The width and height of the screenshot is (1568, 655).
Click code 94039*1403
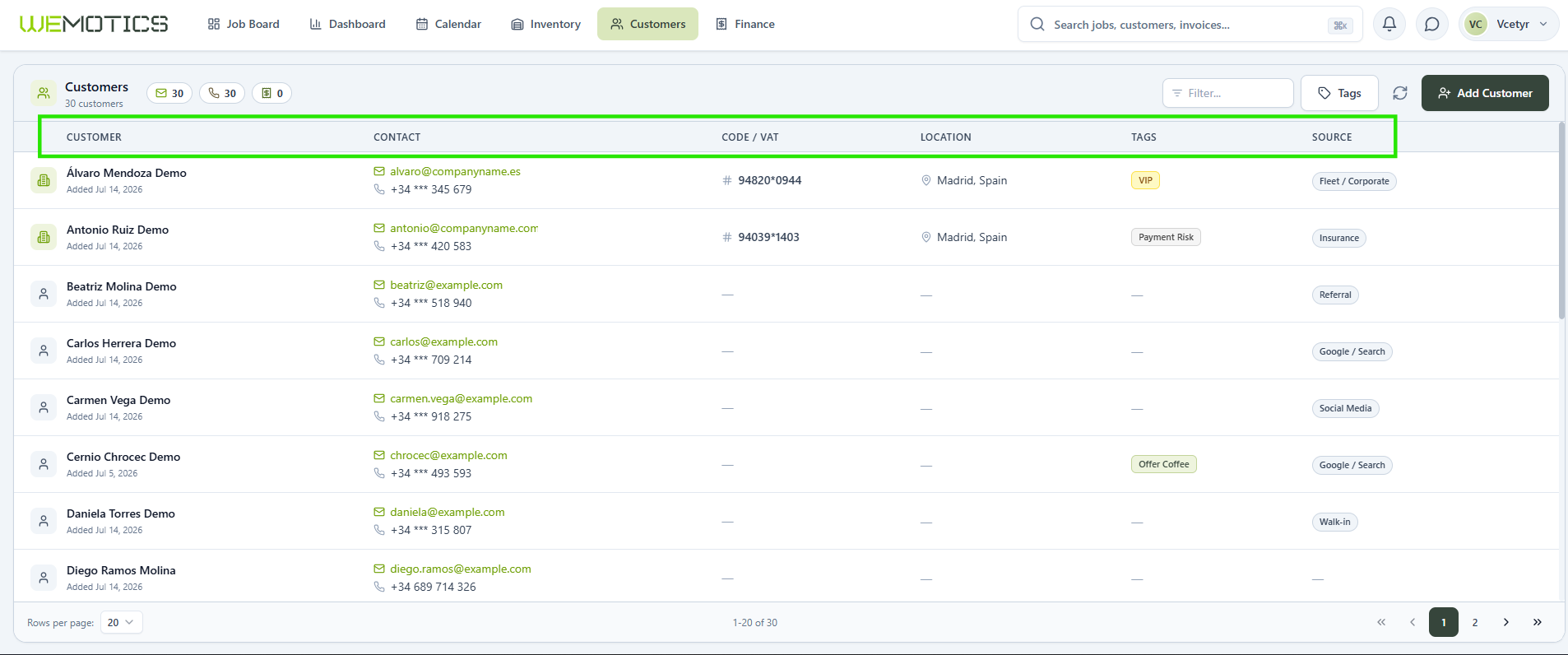pyautogui.click(x=768, y=237)
